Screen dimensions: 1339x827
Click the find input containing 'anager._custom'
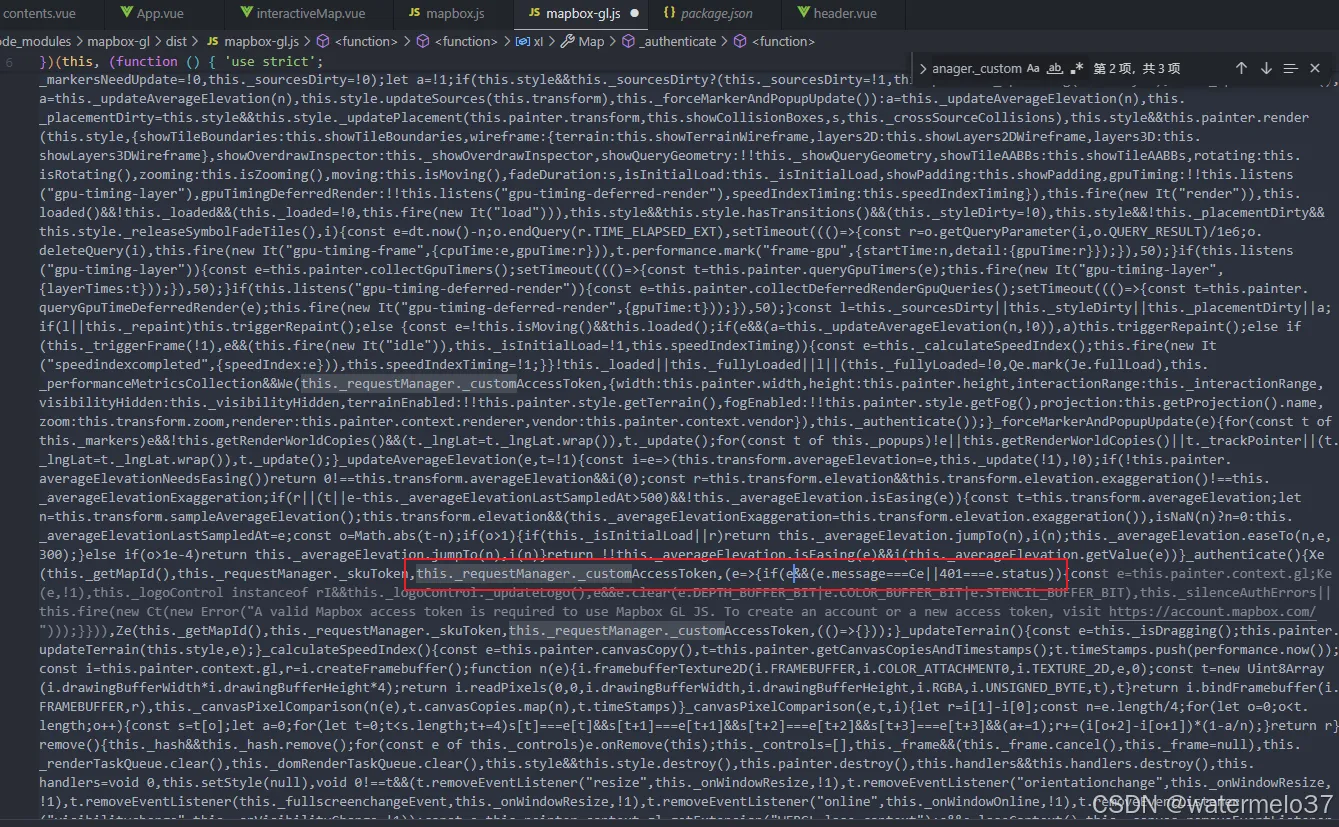click(x=976, y=68)
